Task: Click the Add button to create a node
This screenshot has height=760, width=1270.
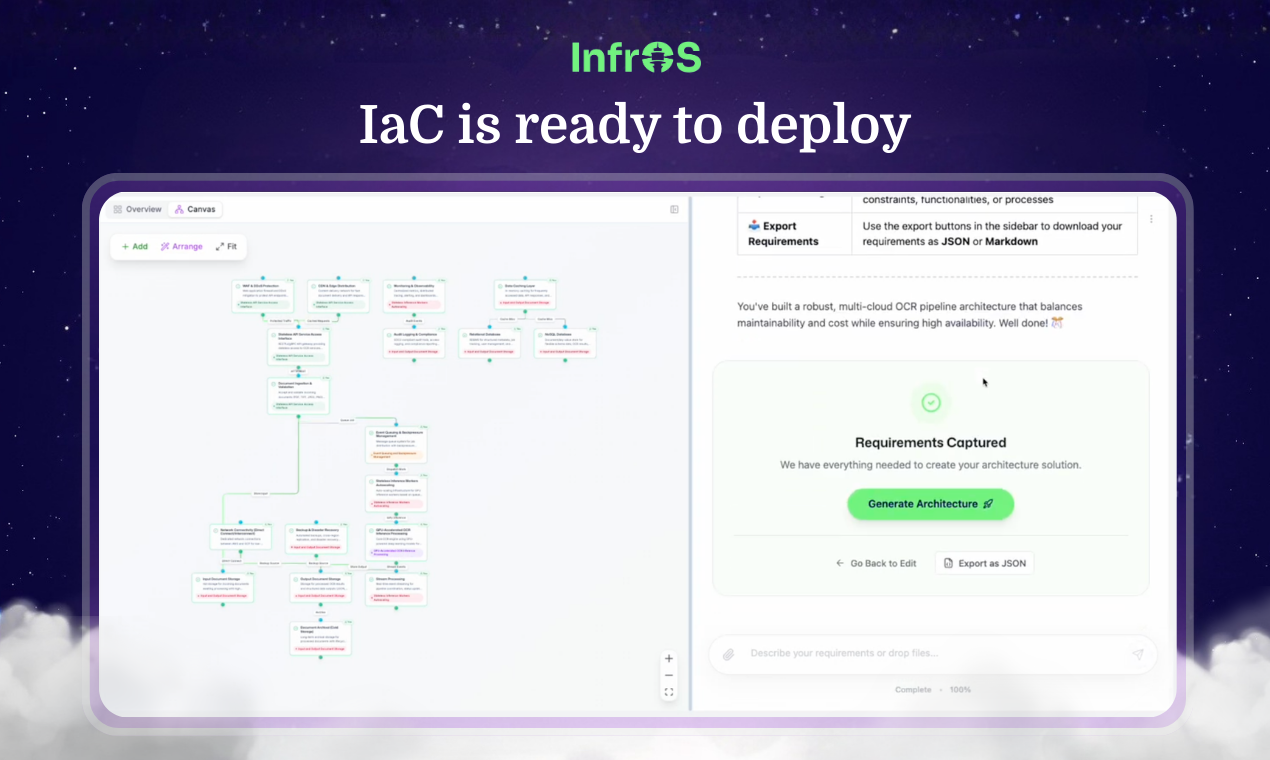Action: point(134,246)
